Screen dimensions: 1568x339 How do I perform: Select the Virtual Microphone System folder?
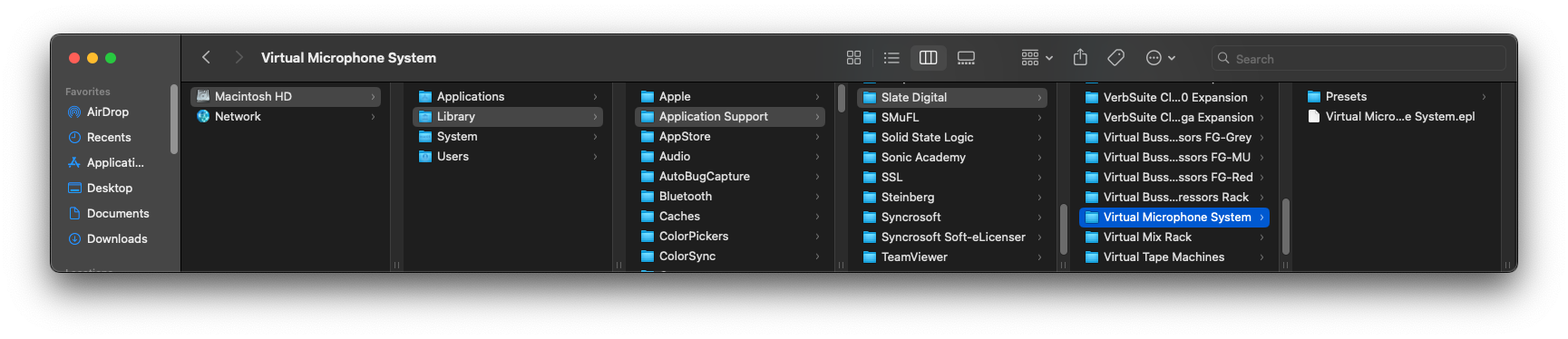click(1174, 217)
